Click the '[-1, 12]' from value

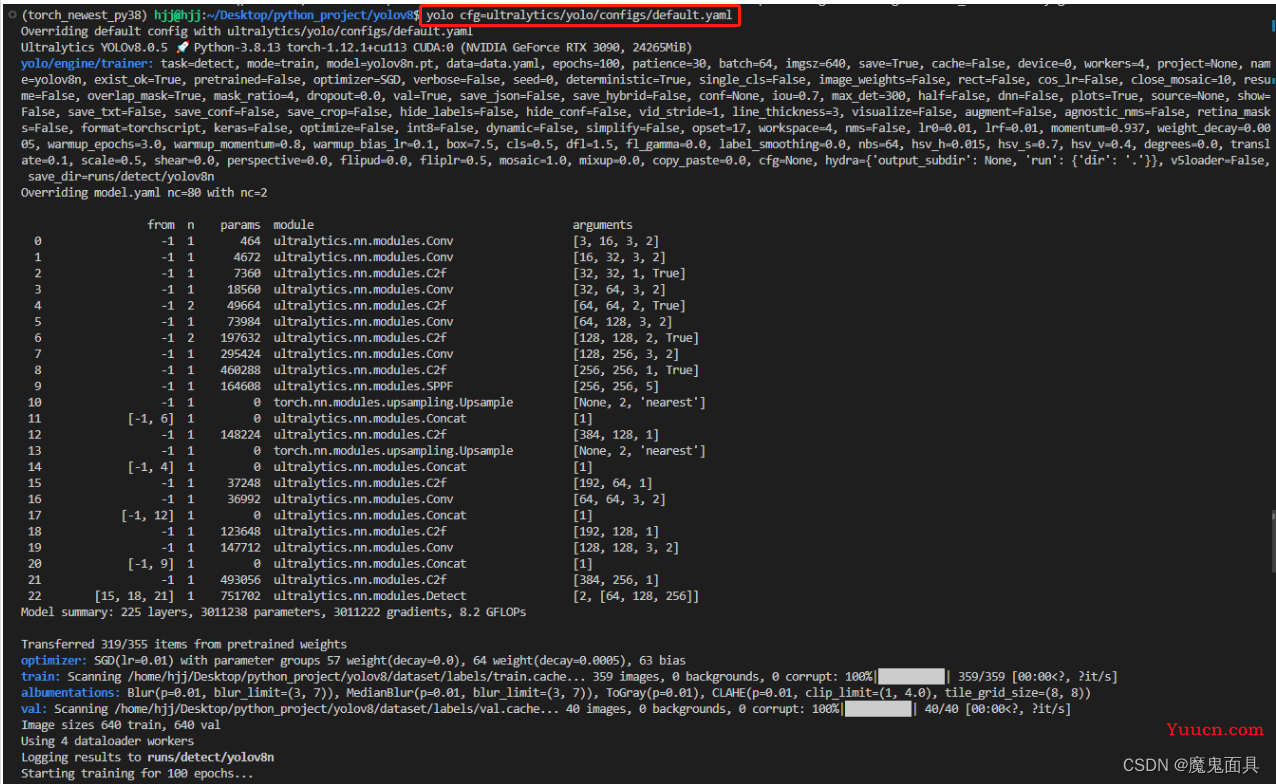click(148, 515)
